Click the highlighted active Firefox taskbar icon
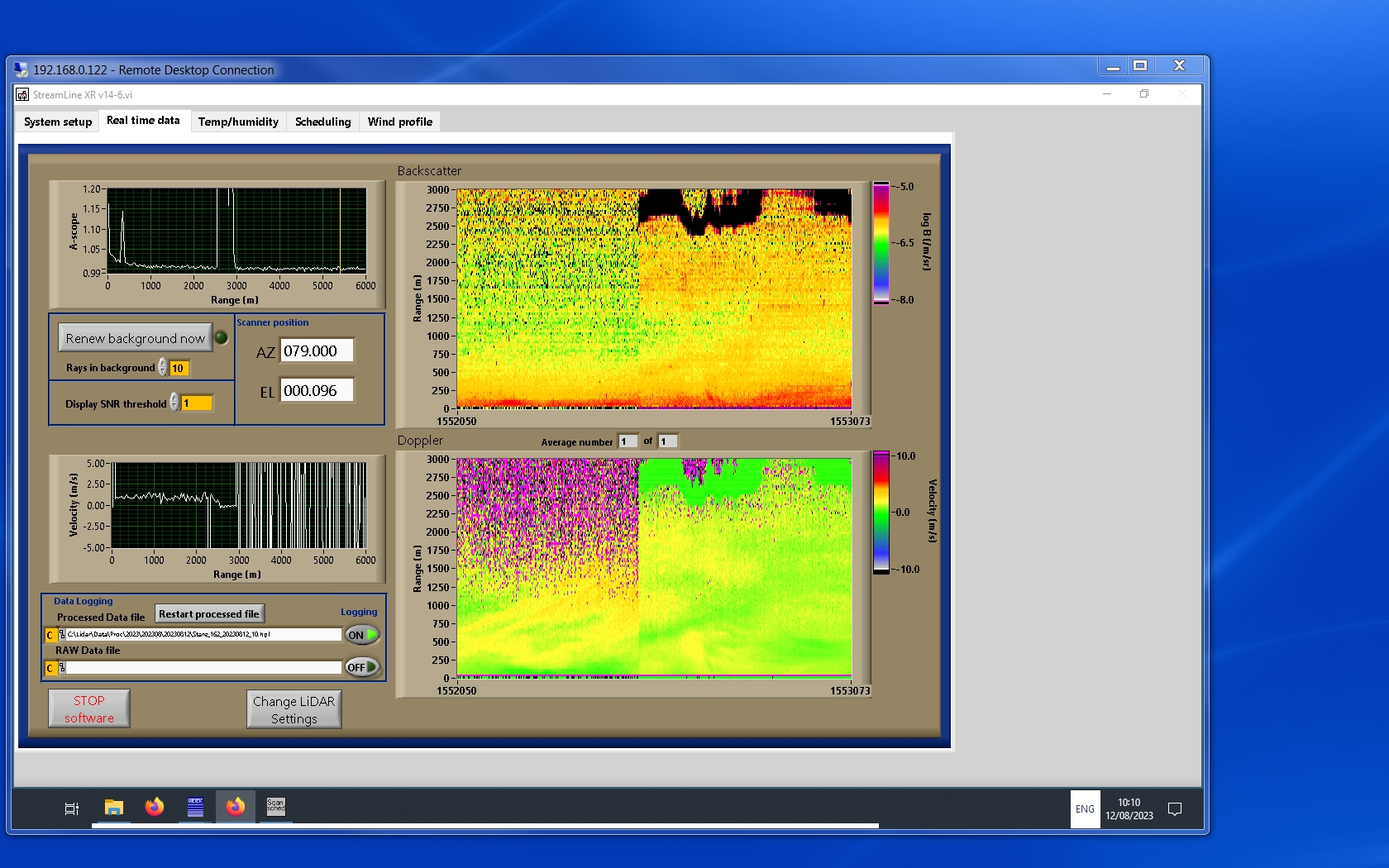 tap(236, 807)
